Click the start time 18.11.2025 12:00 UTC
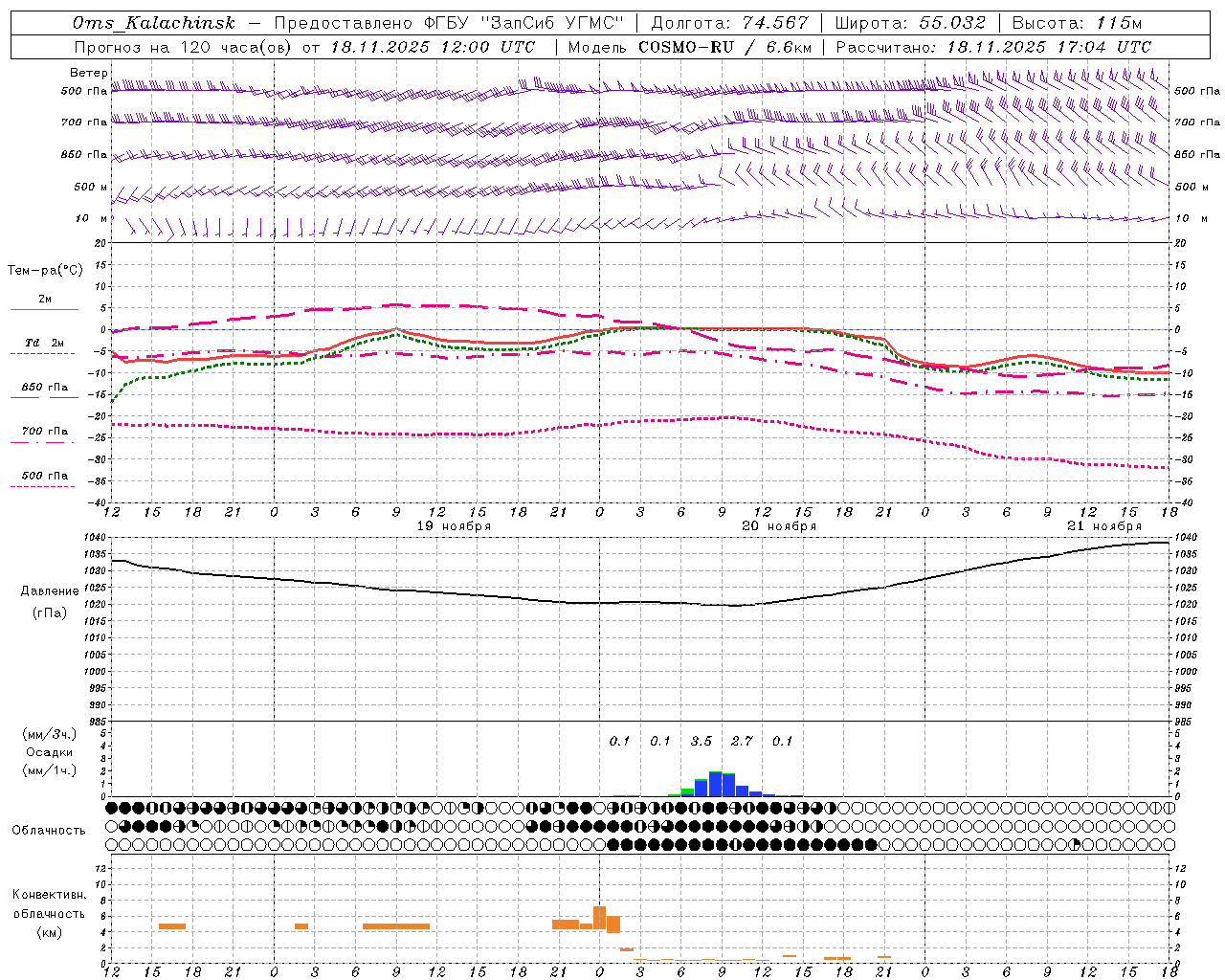The width and height of the screenshot is (1225, 980). [433, 47]
